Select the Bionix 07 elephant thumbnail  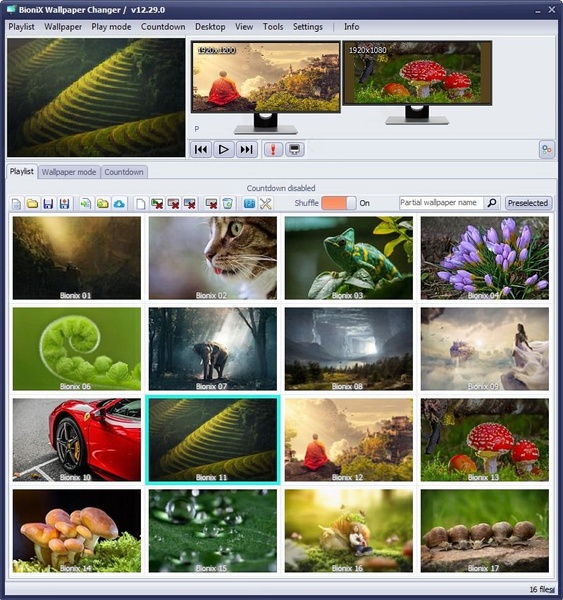coord(213,349)
